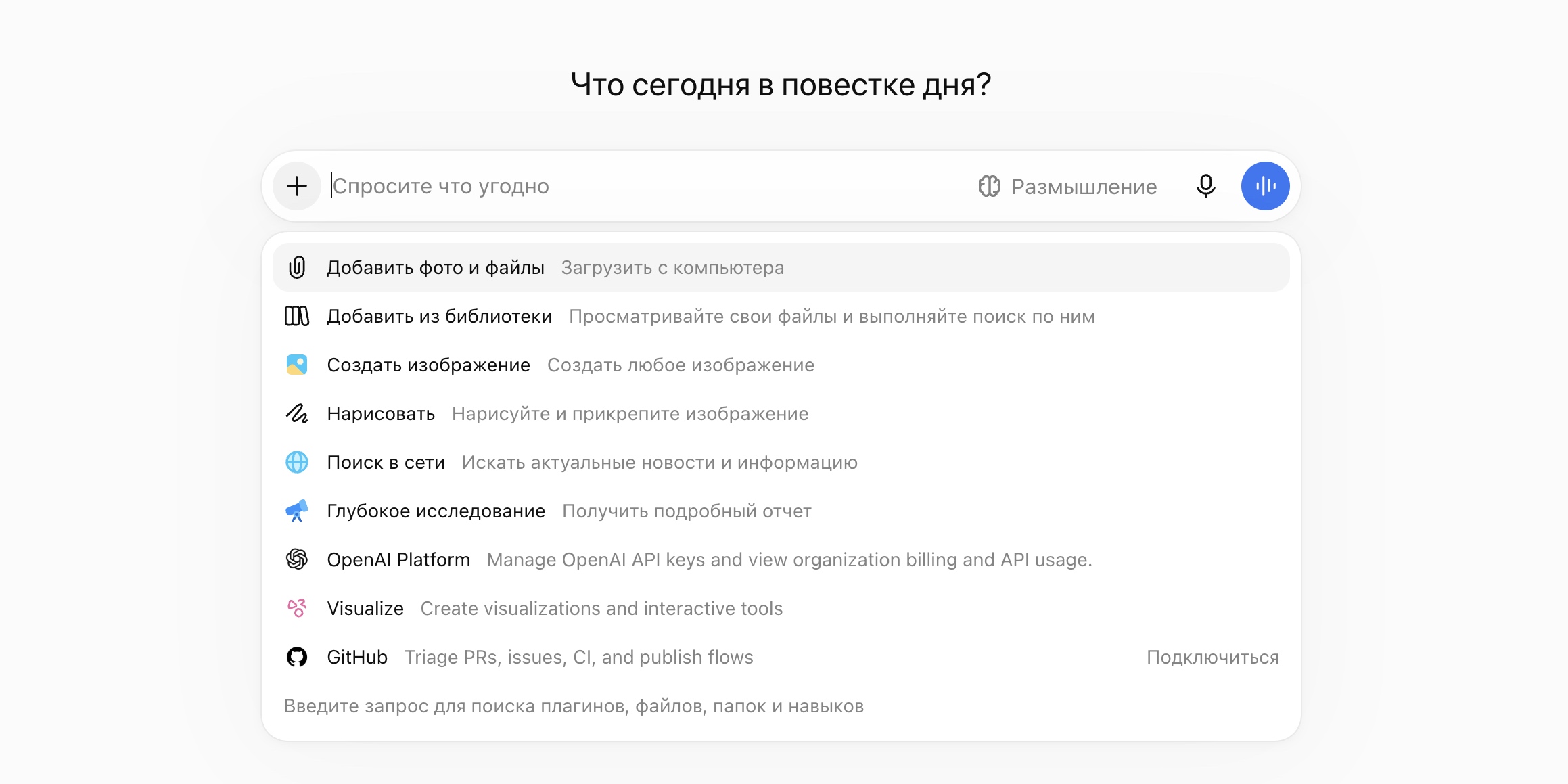The image size is (1568, 784).
Task: Click text Triage PRs, issues, CI, and publish flows
Action: click(578, 657)
